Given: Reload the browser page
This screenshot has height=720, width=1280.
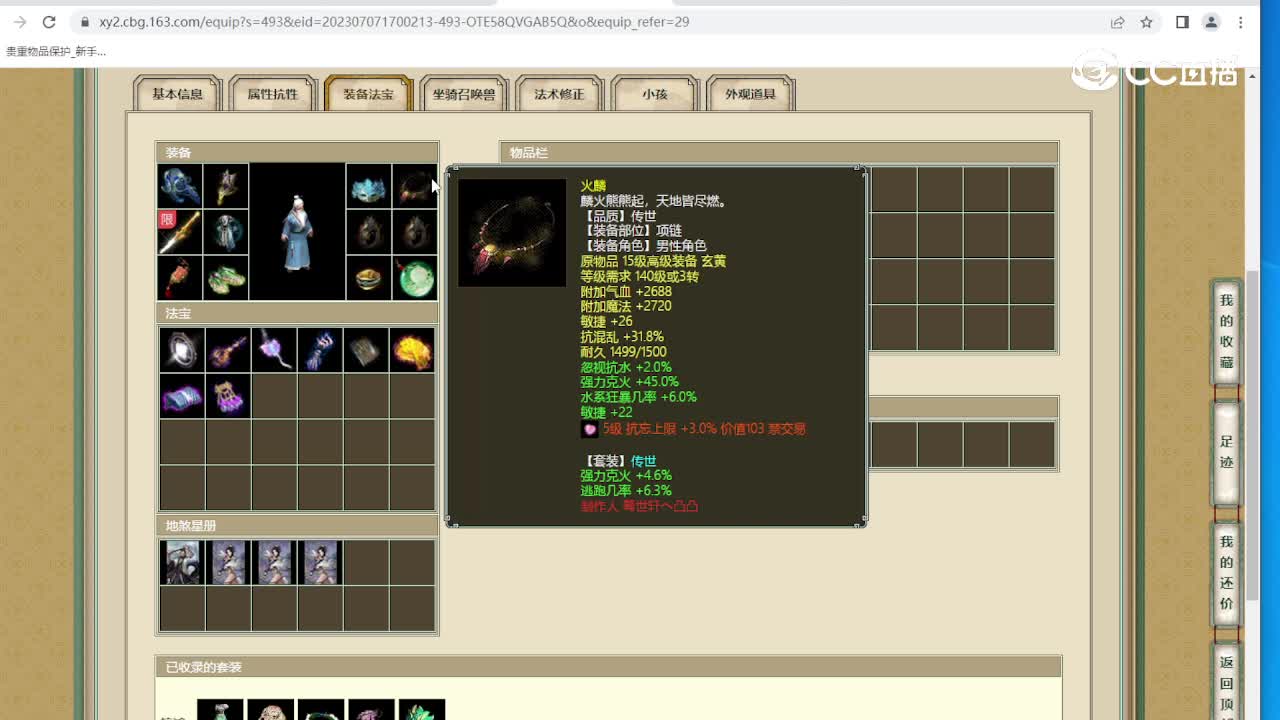Looking at the screenshot, I should (49, 22).
